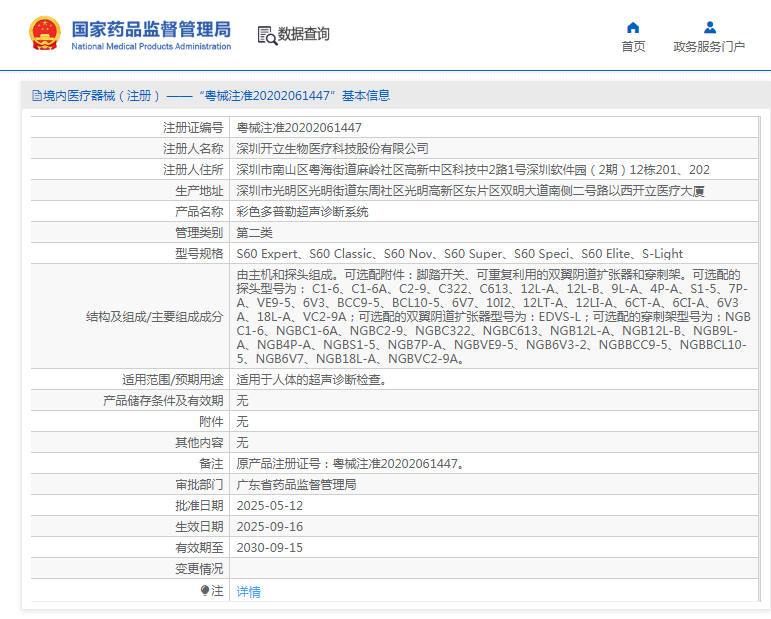Click the national emblem logo
771x619 pixels.
click(44, 34)
